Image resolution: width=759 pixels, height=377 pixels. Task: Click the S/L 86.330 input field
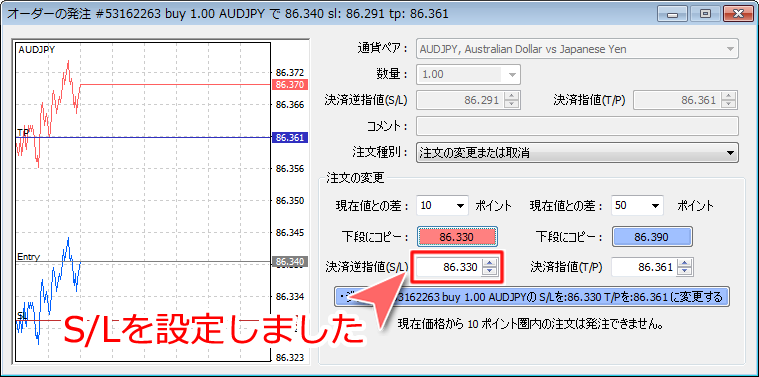point(449,267)
